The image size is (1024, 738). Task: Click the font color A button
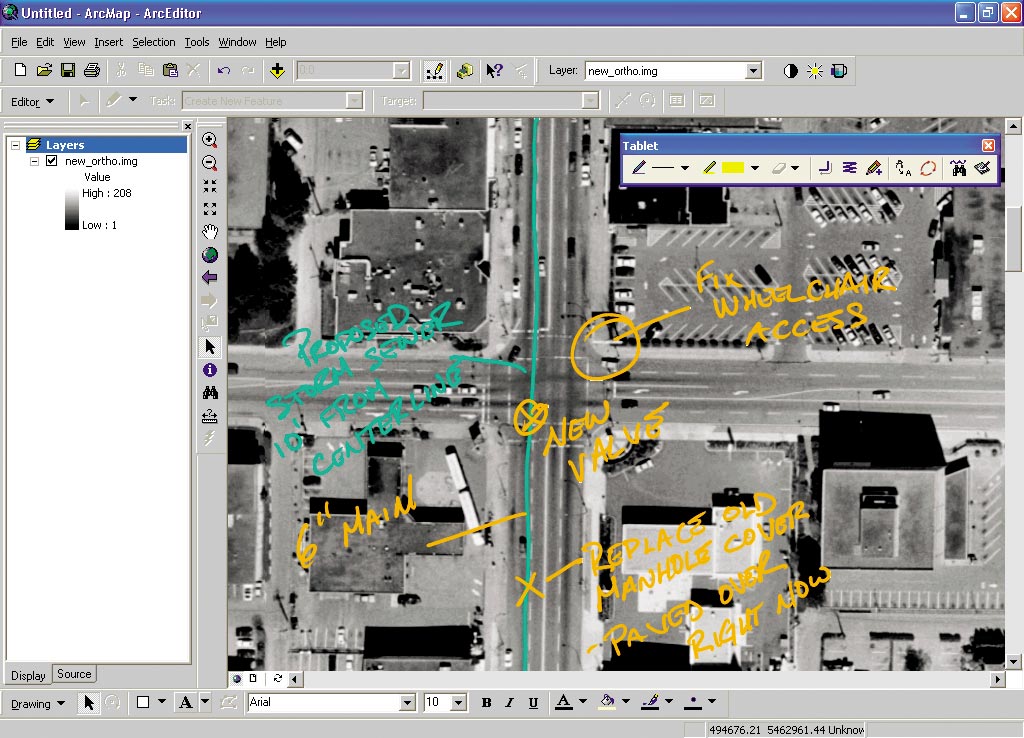[564, 703]
